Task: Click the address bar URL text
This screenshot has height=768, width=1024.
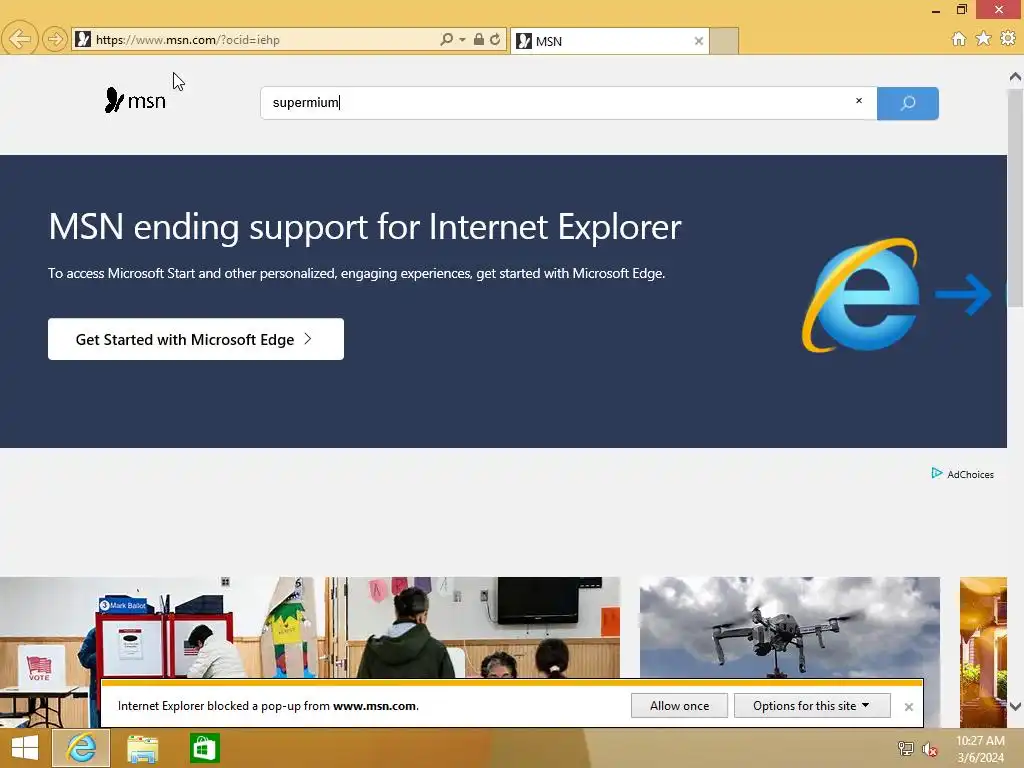Action: (187, 40)
